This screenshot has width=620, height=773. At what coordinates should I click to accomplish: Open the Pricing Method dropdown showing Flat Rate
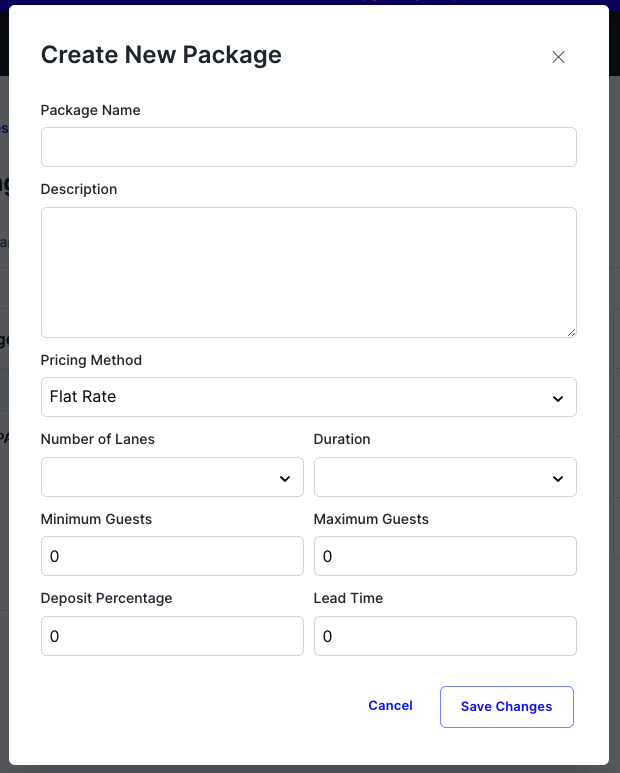pos(308,397)
